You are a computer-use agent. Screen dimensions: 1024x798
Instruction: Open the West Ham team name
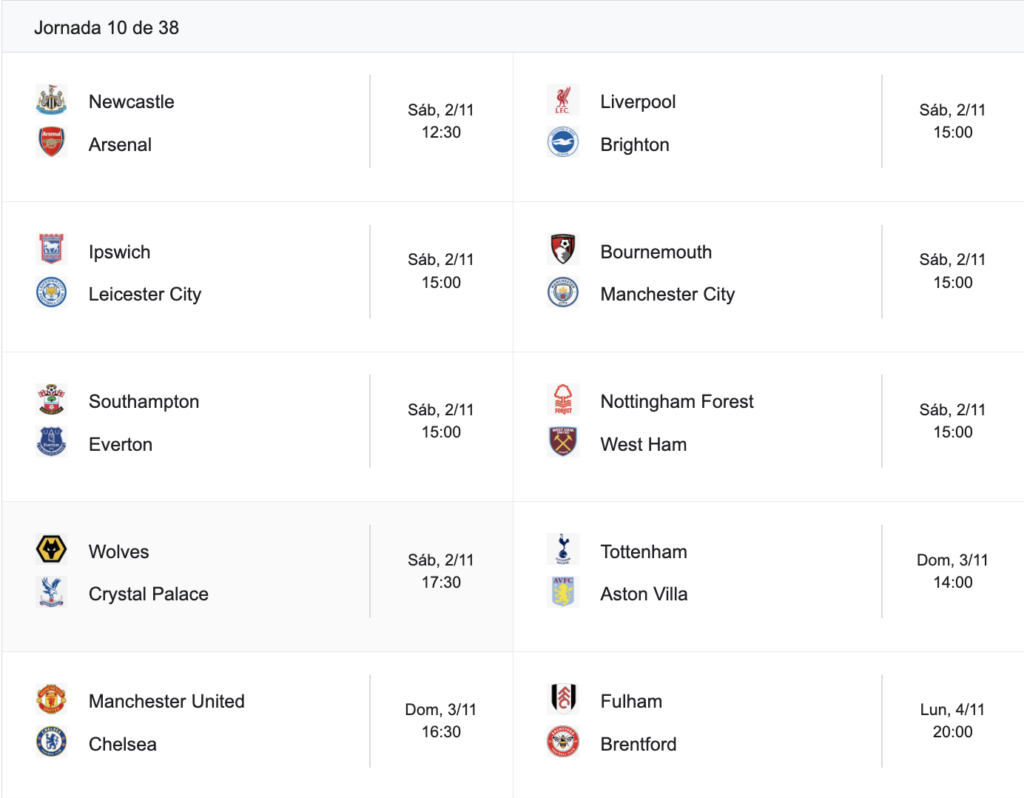(643, 445)
